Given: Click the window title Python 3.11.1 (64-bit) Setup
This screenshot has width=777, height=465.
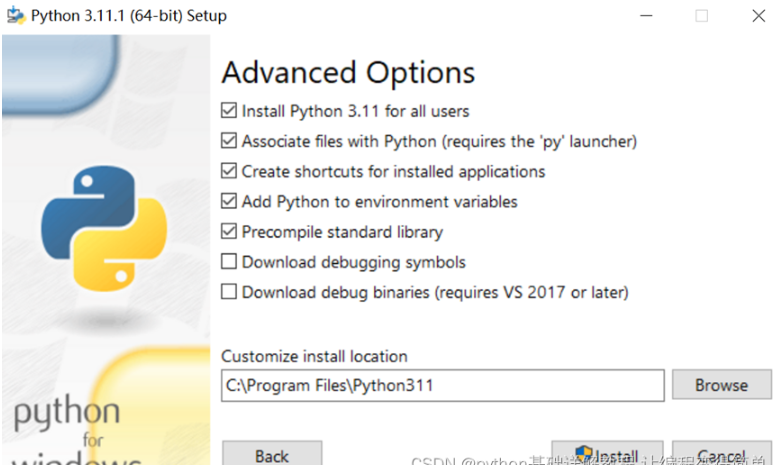Looking at the screenshot, I should pyautogui.click(x=129, y=16).
